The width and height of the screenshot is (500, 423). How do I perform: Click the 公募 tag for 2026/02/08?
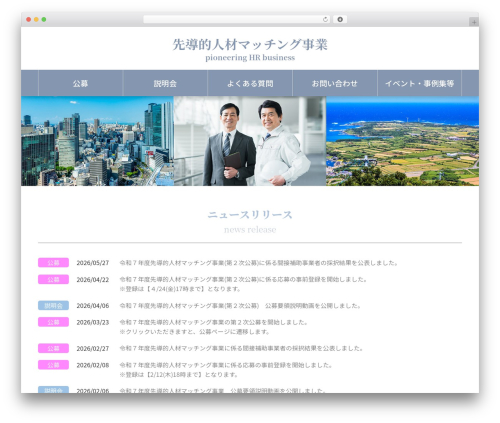(x=53, y=365)
